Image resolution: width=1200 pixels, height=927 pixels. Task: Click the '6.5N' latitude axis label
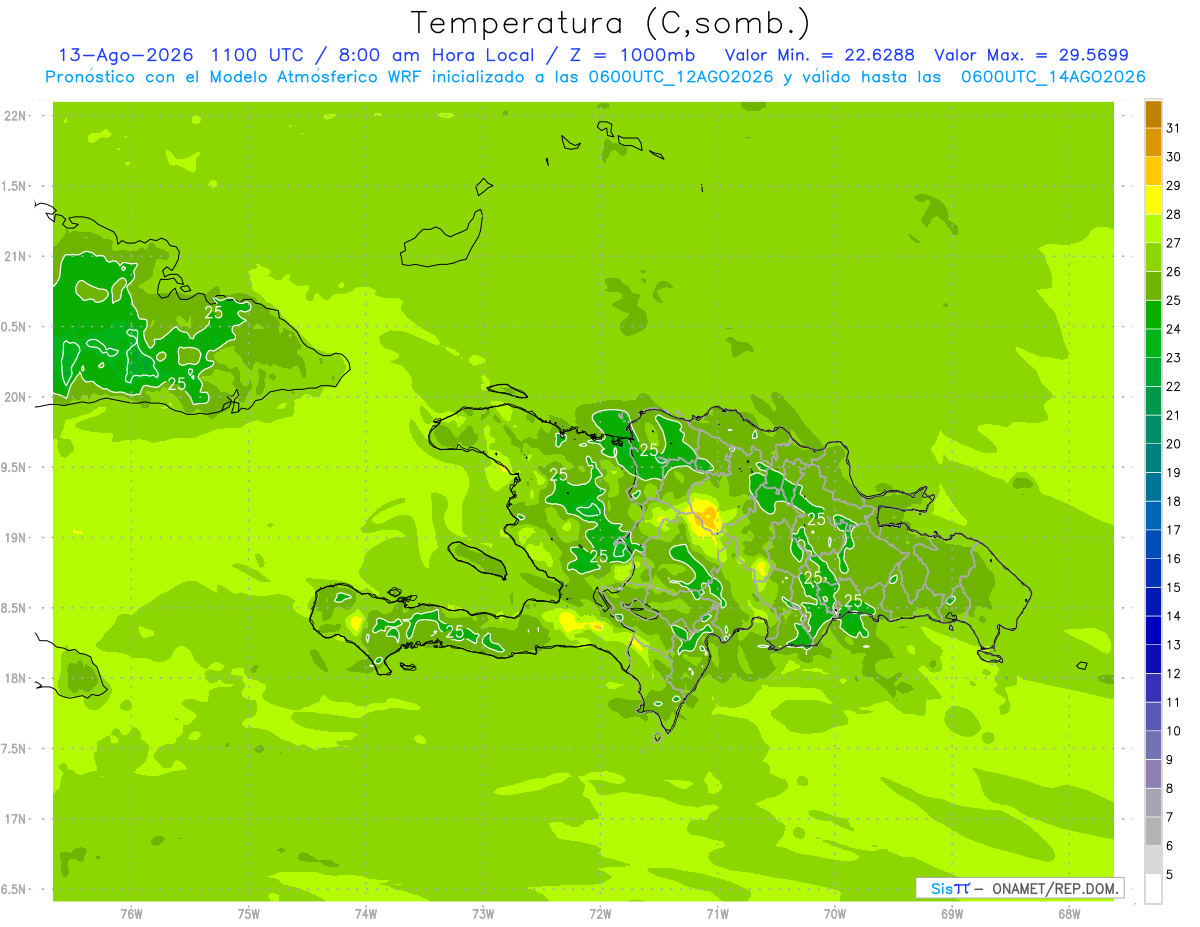[x=15, y=889]
